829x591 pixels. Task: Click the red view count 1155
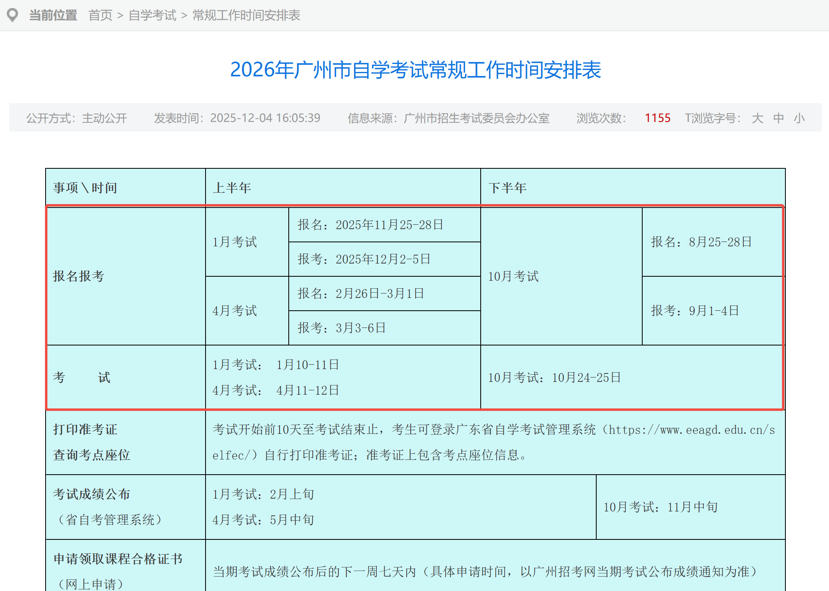pos(657,118)
